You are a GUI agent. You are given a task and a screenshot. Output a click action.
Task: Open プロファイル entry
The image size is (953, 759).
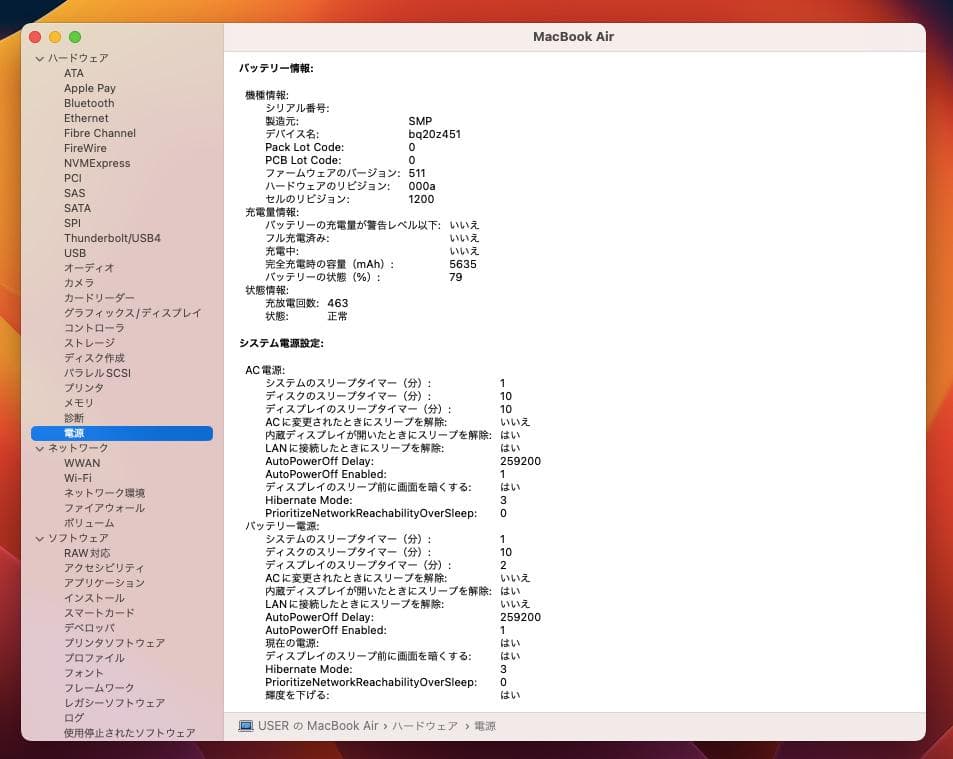pos(94,658)
